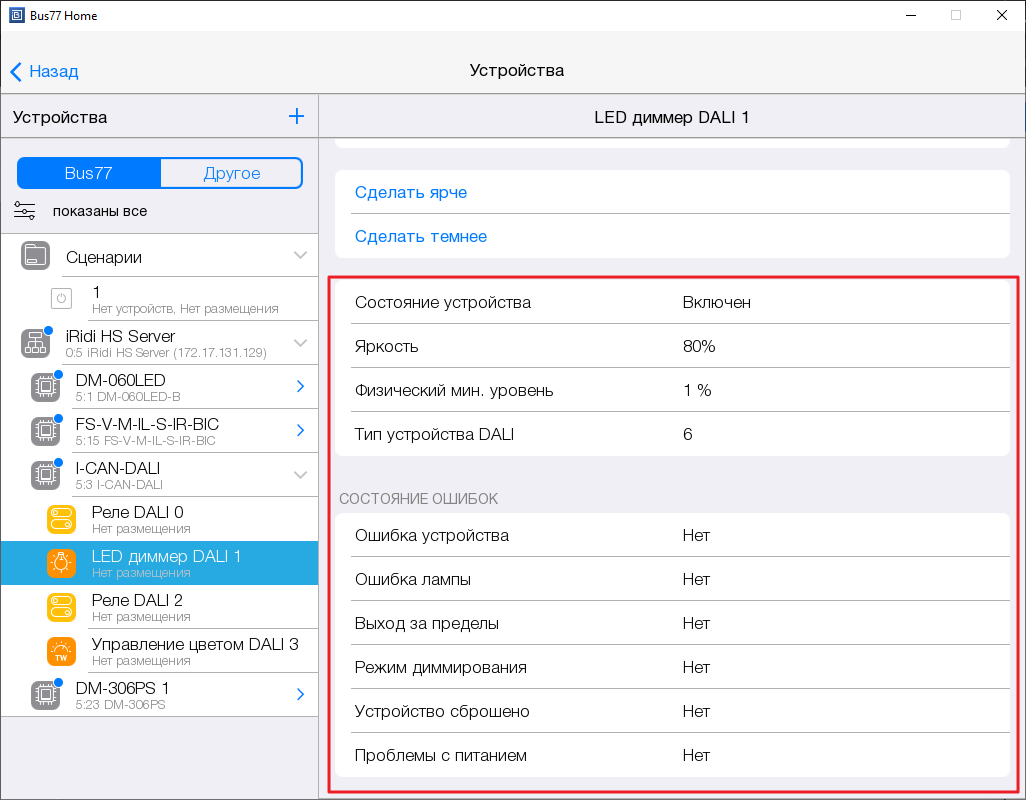Collapse the iRidi HS Server node

point(300,344)
